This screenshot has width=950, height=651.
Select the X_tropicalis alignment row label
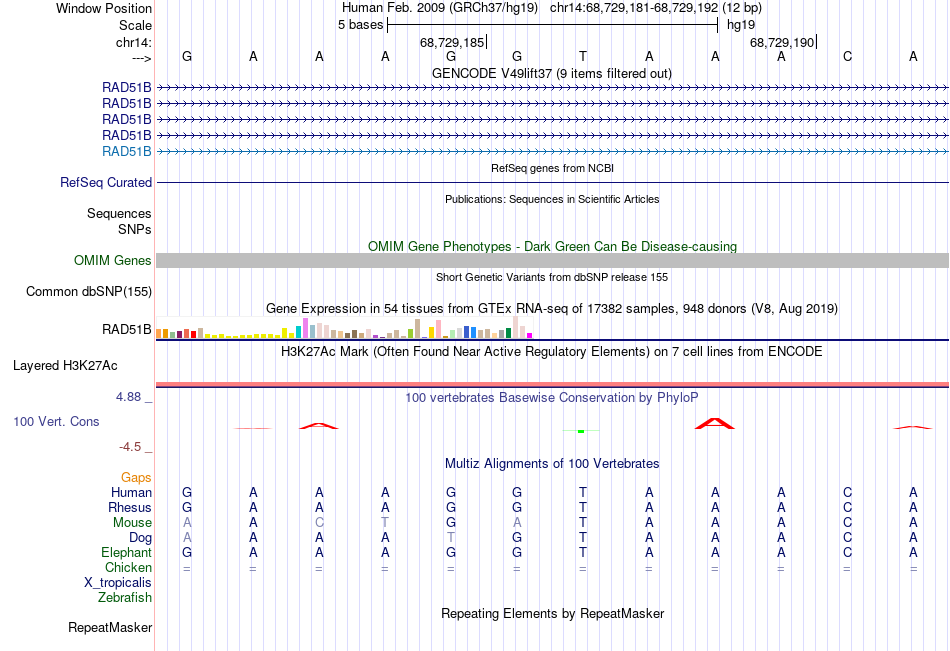coord(118,583)
